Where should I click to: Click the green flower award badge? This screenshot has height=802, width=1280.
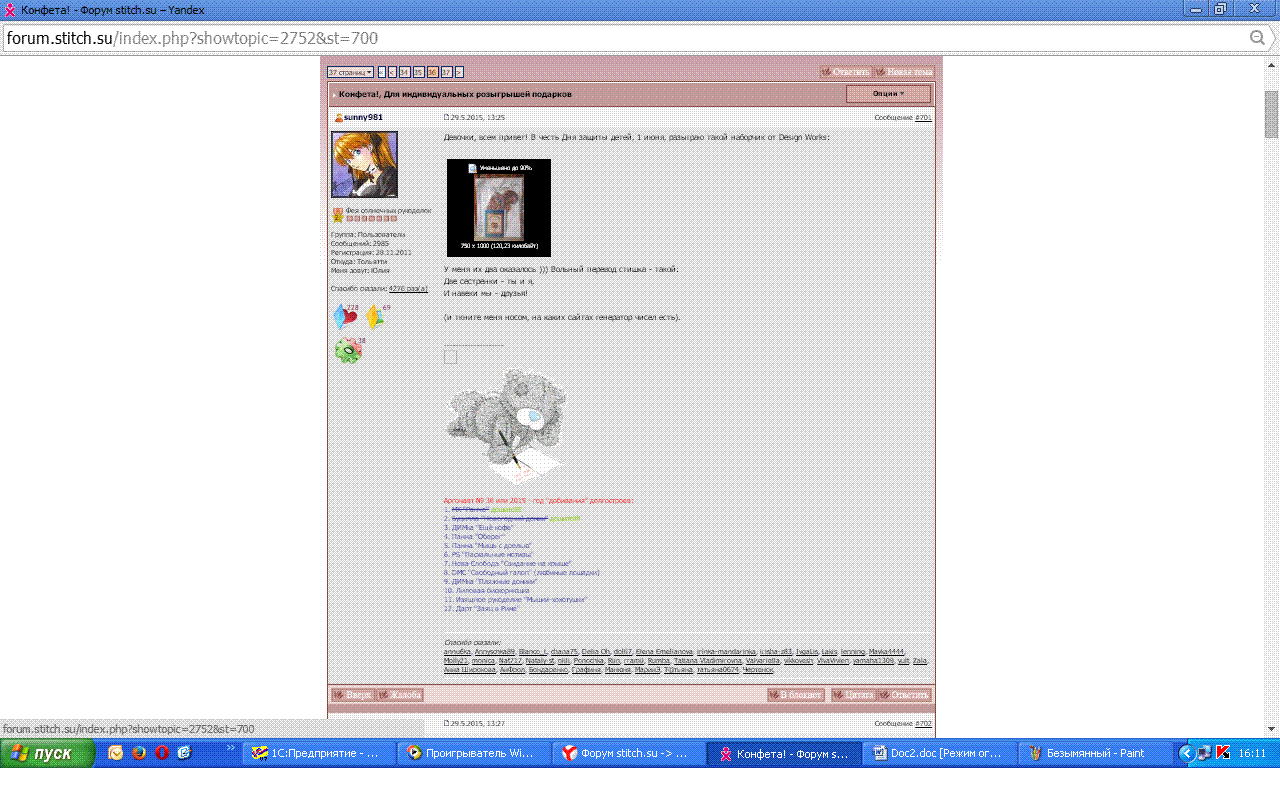348,350
